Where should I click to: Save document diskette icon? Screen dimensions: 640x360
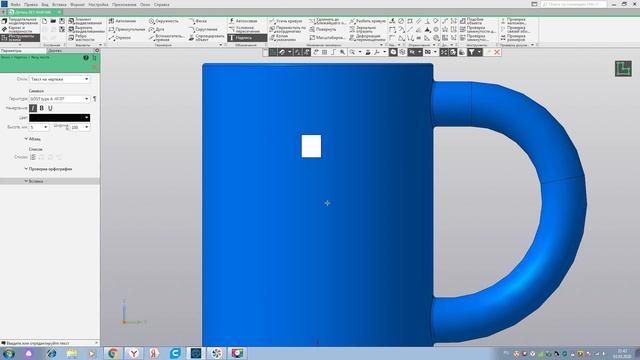[x=62, y=21]
